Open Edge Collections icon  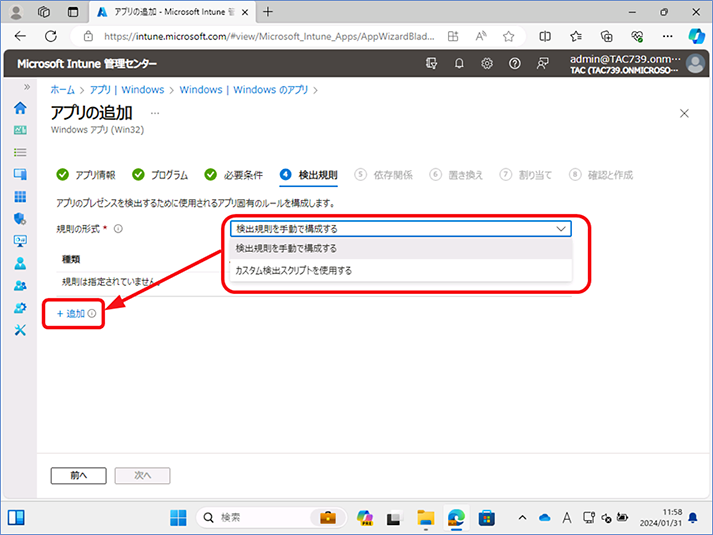607,36
